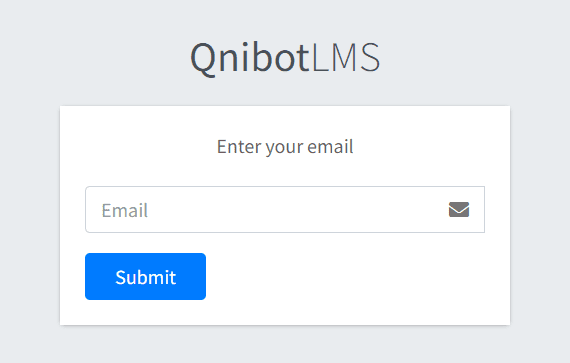Screen dimensions: 570x363
Task: Place cursor in the middle of Email box
Action: click(x=285, y=209)
